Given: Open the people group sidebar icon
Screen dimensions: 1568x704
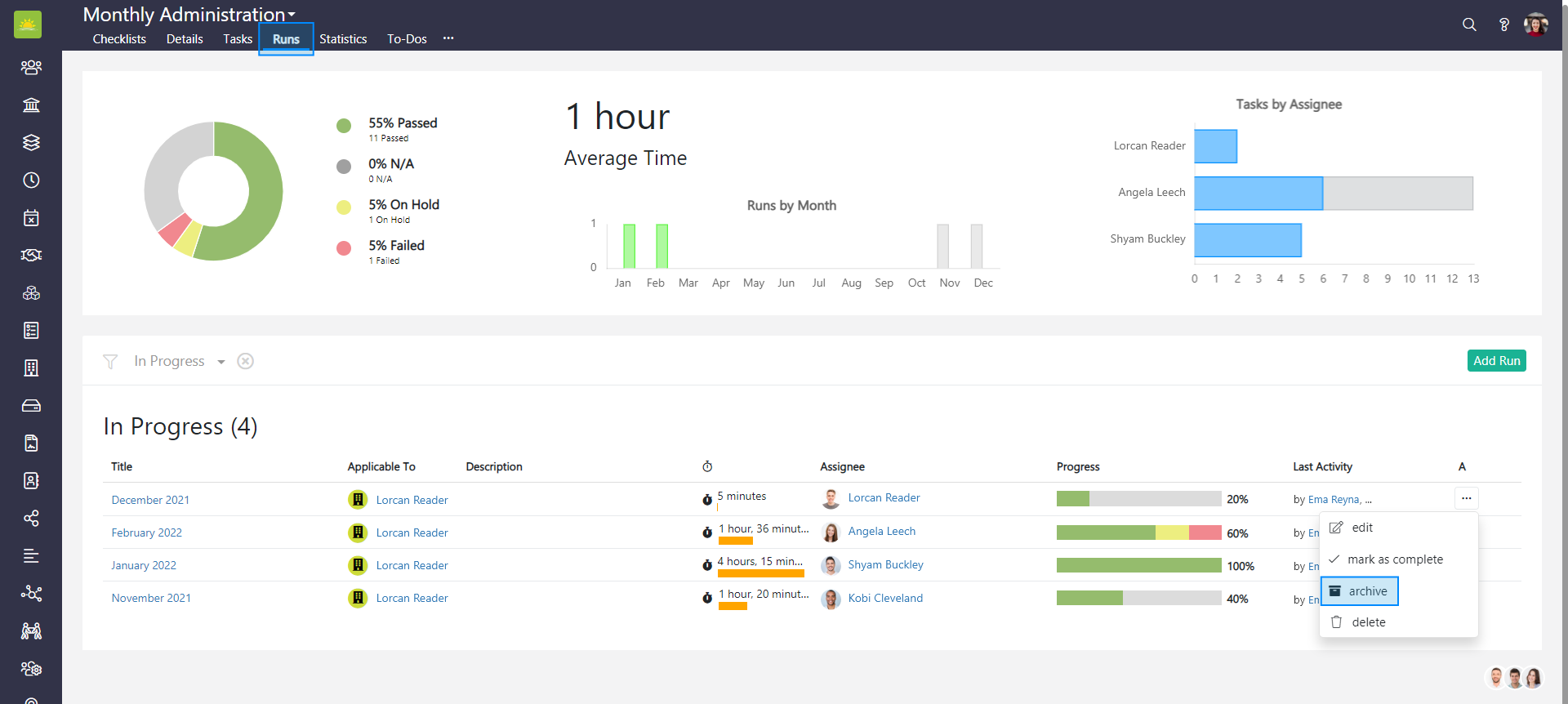Looking at the screenshot, I should point(31,68).
